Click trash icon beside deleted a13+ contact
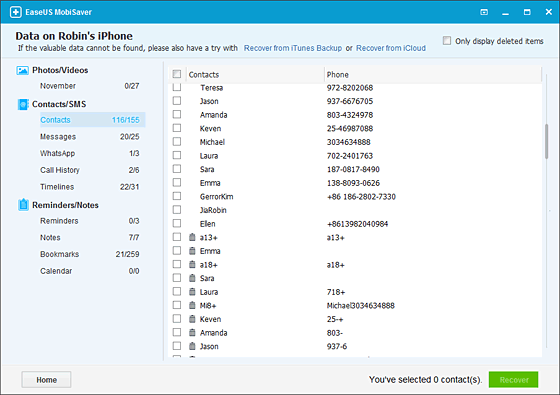The width and height of the screenshot is (560, 395). tap(192, 237)
